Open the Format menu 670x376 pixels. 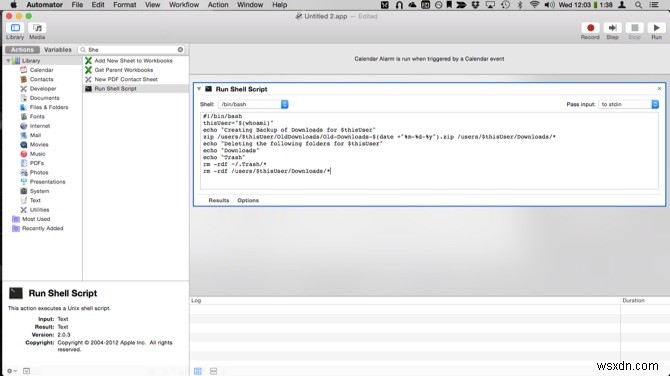[125, 5]
